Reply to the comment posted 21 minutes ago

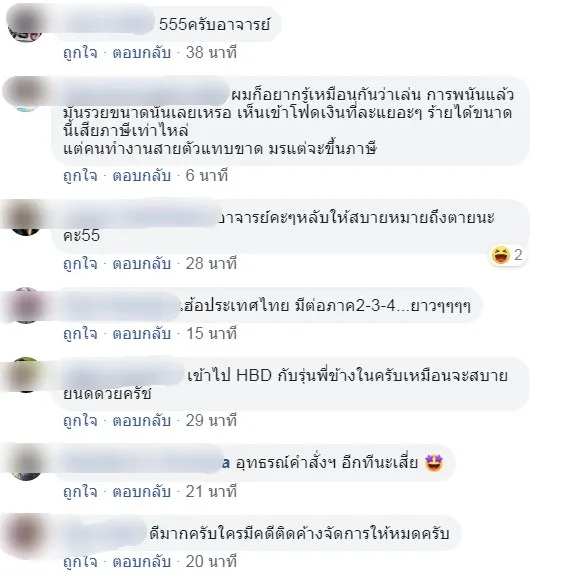pos(142,492)
